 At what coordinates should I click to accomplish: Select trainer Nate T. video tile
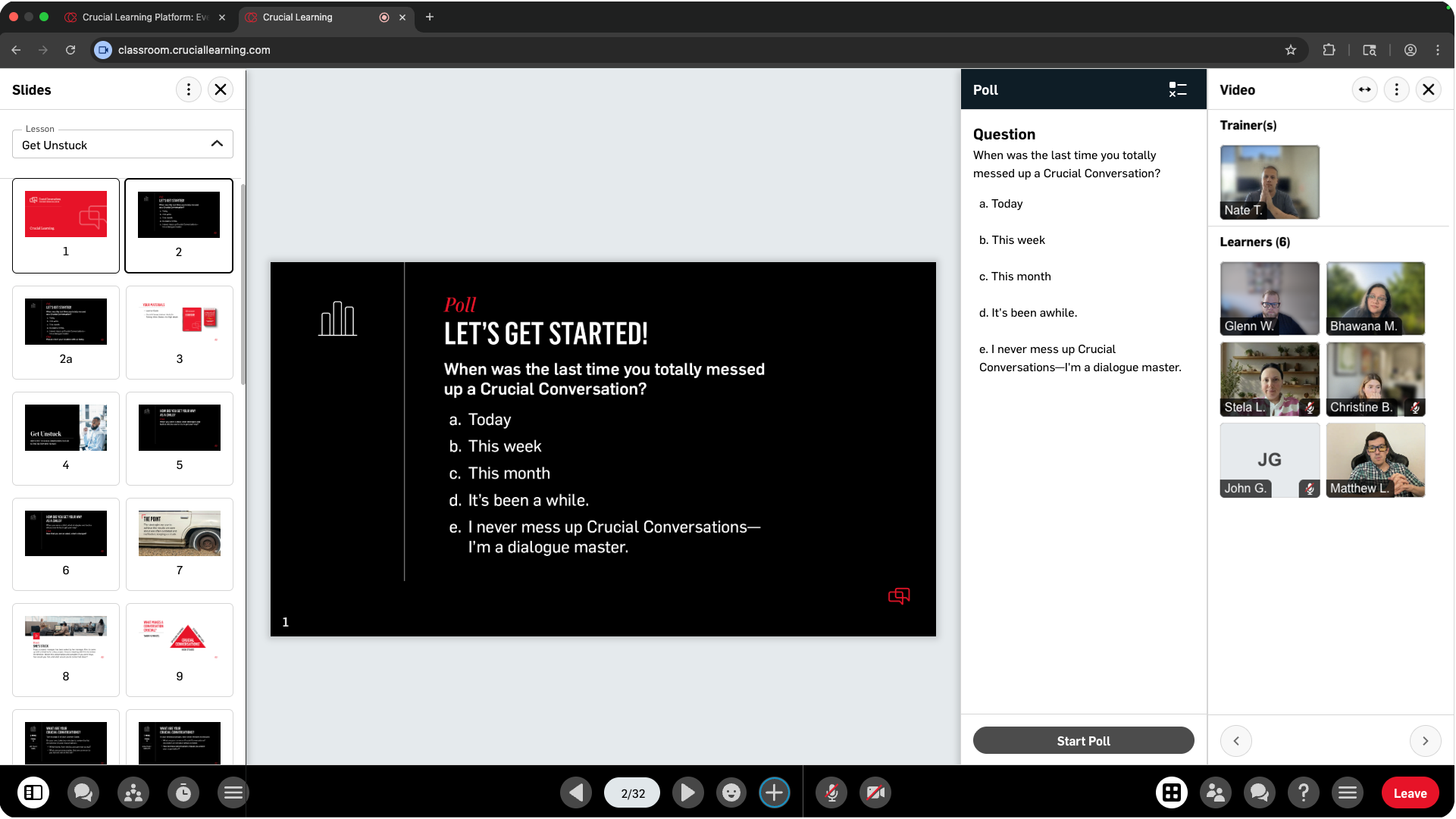(x=1270, y=183)
